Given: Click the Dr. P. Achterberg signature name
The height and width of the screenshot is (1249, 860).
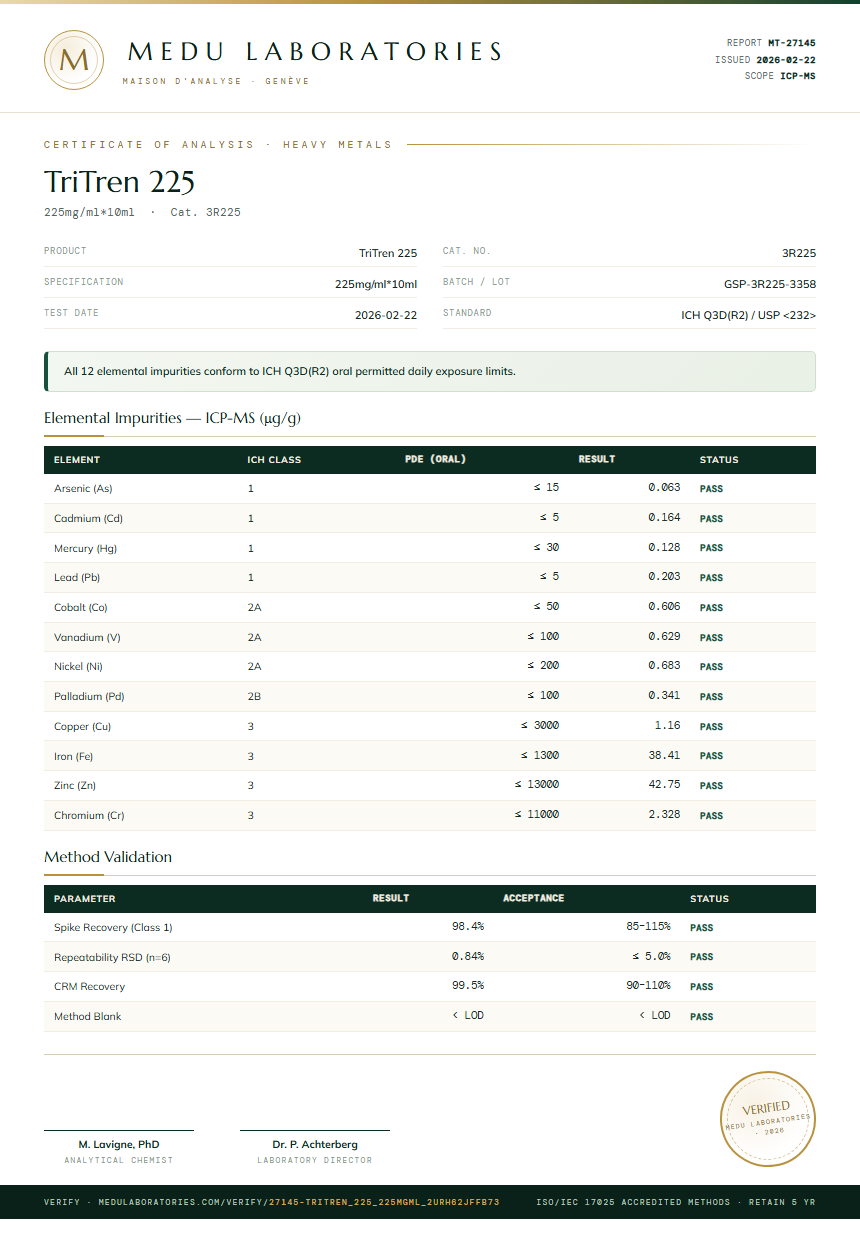Looking at the screenshot, I should [x=315, y=1144].
